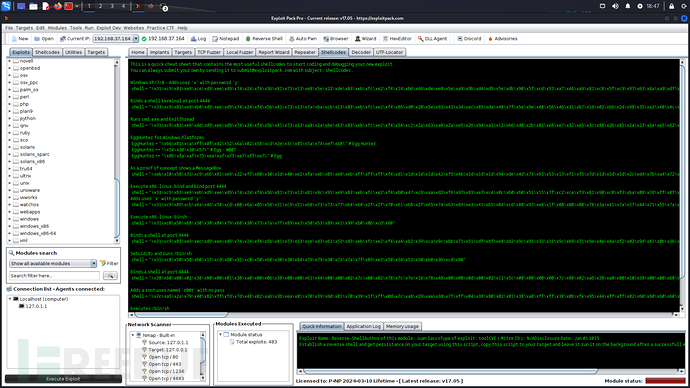Expand the webapps folder
This screenshot has width=690, height=388.
tap(10, 212)
